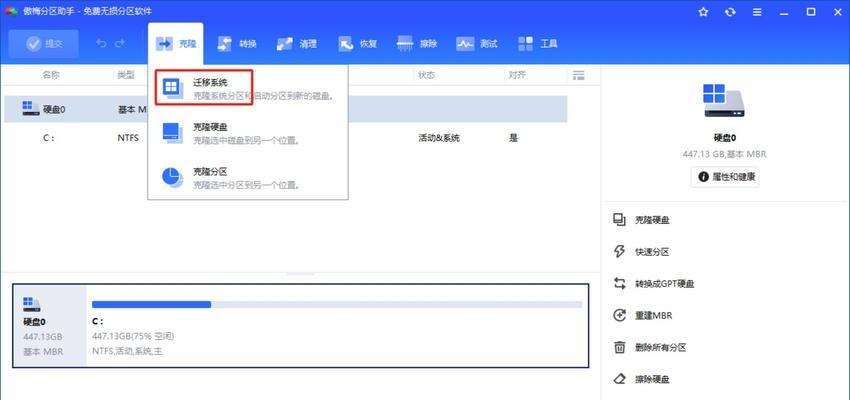This screenshot has height=400, width=850.
Task: Click the undo arrow icon
Action: pyautogui.click(x=101, y=44)
